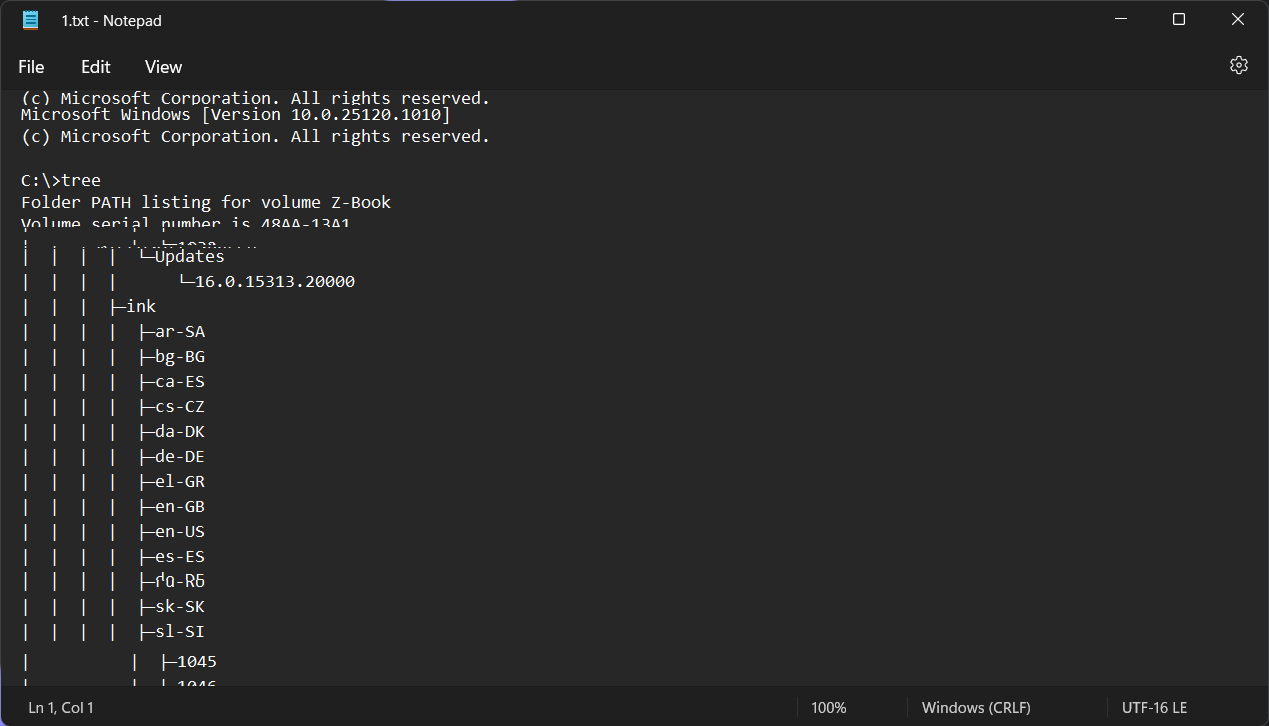Click the 'cs-CZ' entry
Image resolution: width=1269 pixels, height=726 pixels.
click(180, 407)
